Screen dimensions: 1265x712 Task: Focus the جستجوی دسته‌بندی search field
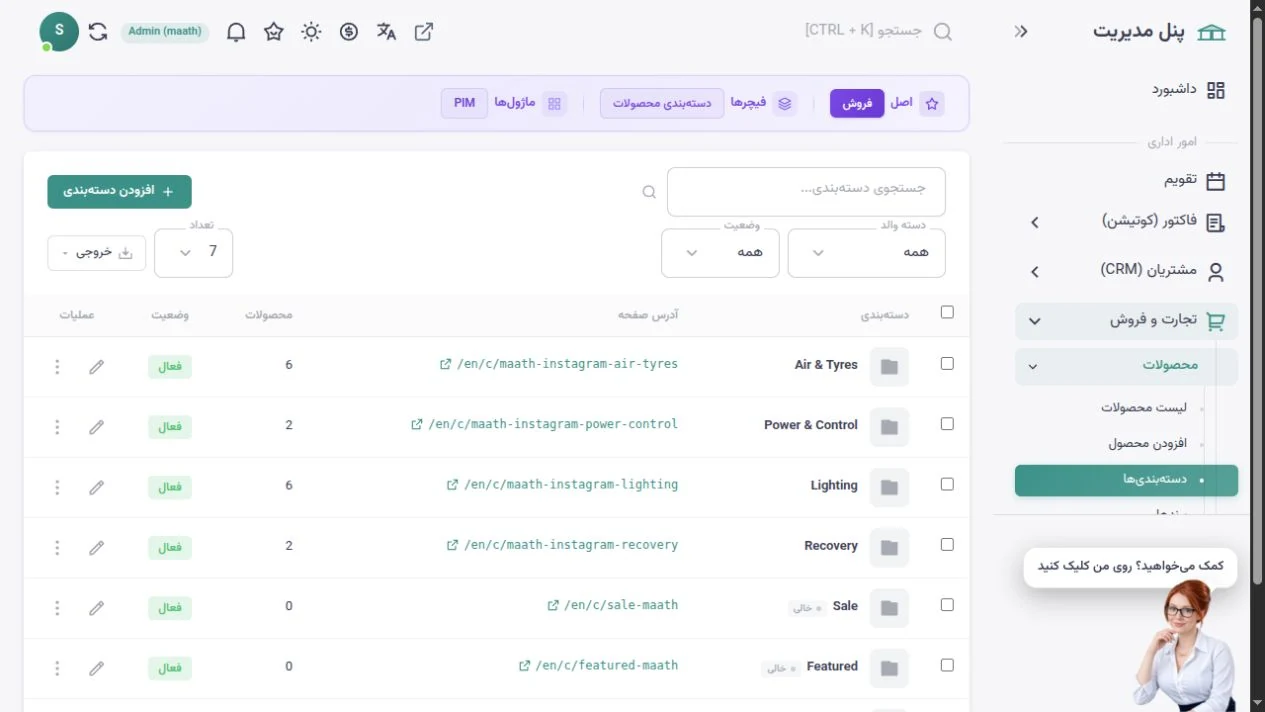tap(806, 191)
